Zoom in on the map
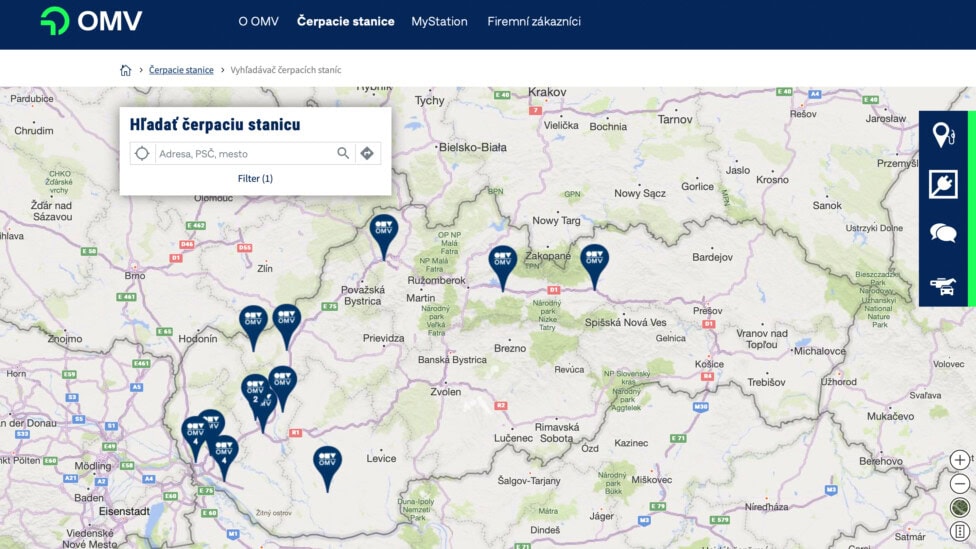 click(960, 460)
